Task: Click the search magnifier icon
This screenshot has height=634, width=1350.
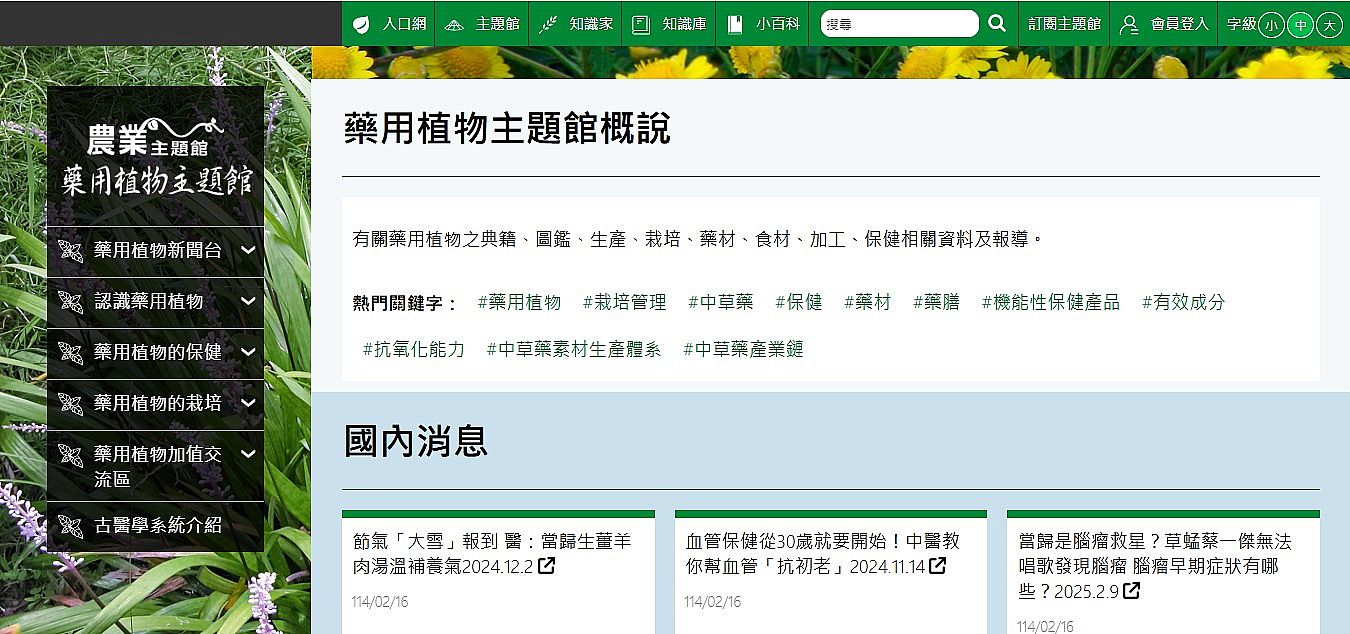Action: 996,23
